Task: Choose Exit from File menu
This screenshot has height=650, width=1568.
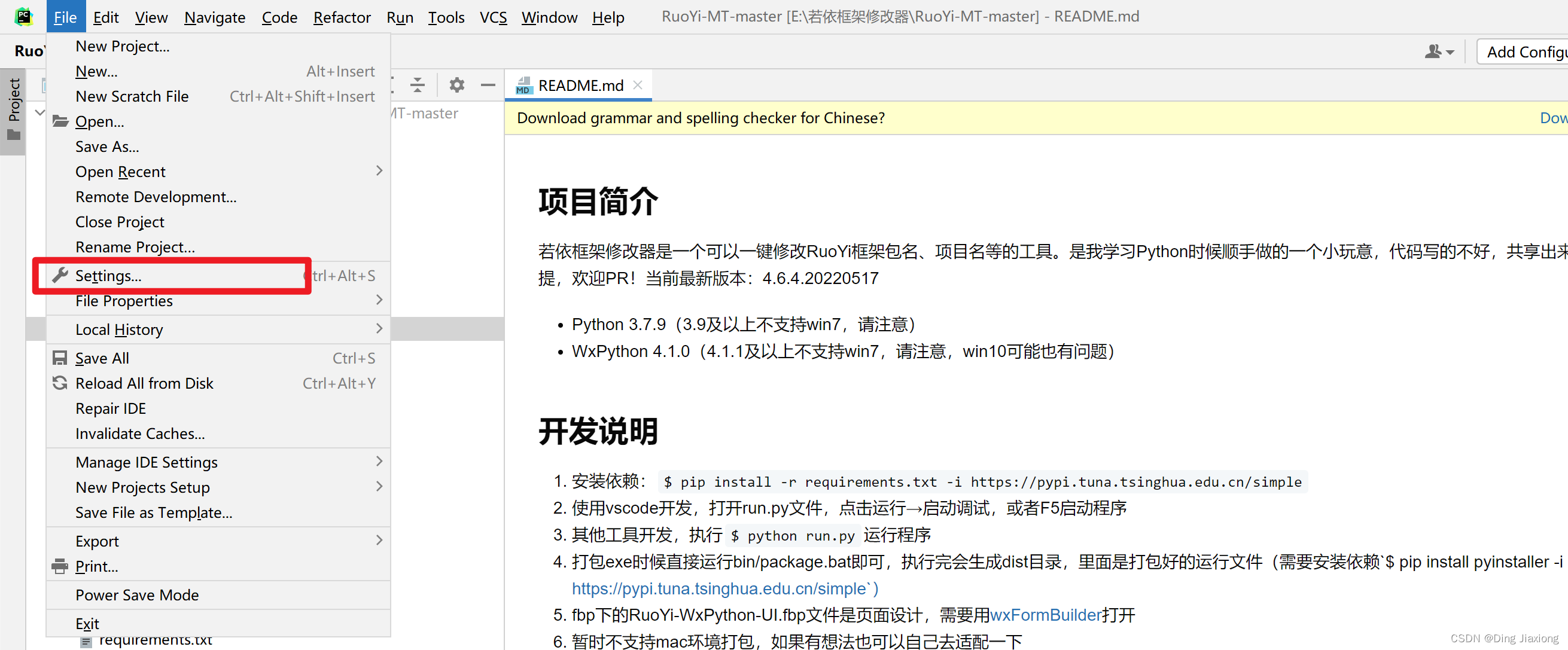Action: [x=218, y=623]
